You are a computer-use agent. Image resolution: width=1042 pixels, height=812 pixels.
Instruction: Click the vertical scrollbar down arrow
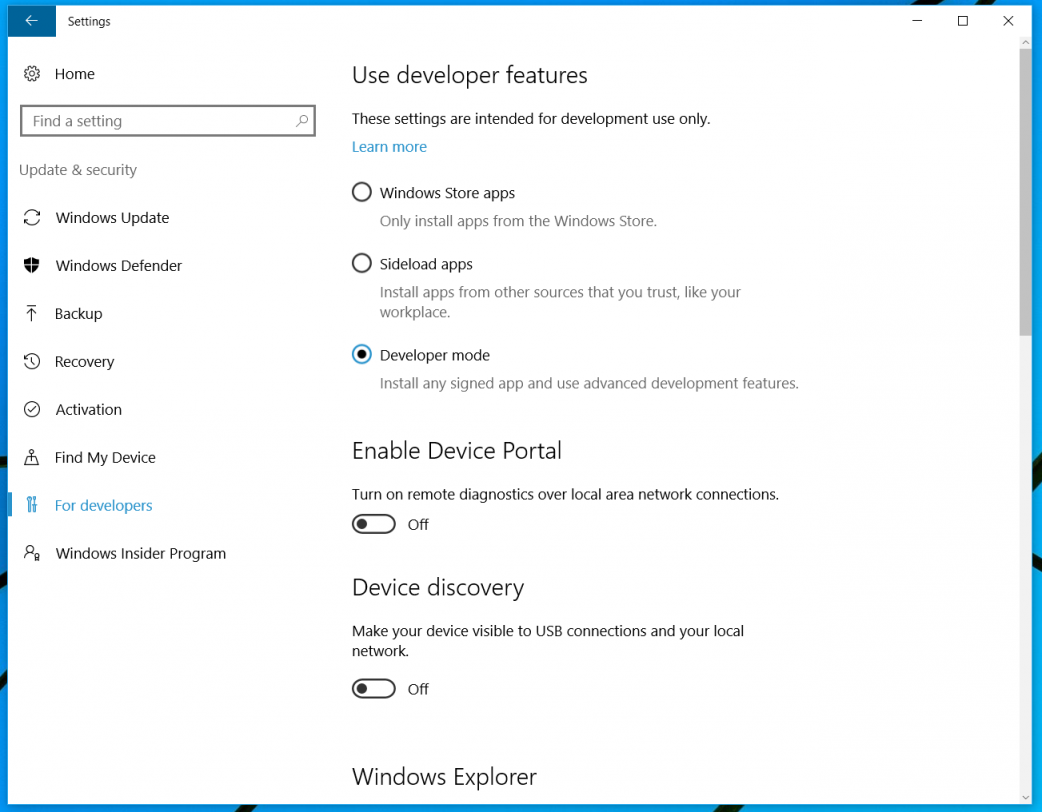(1025, 797)
